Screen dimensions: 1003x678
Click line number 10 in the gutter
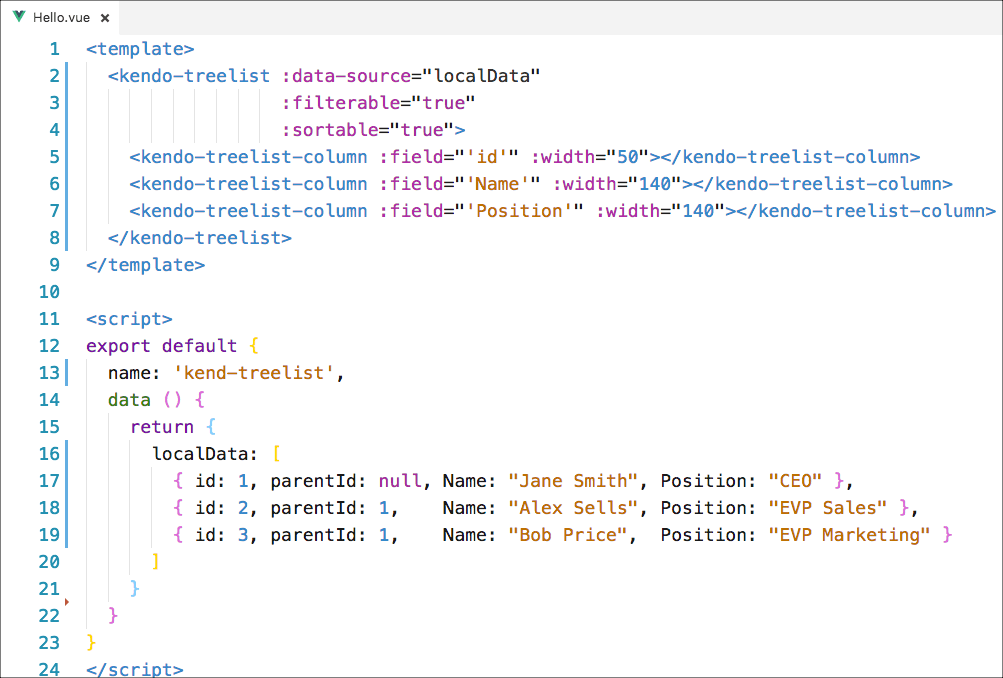click(x=49, y=292)
